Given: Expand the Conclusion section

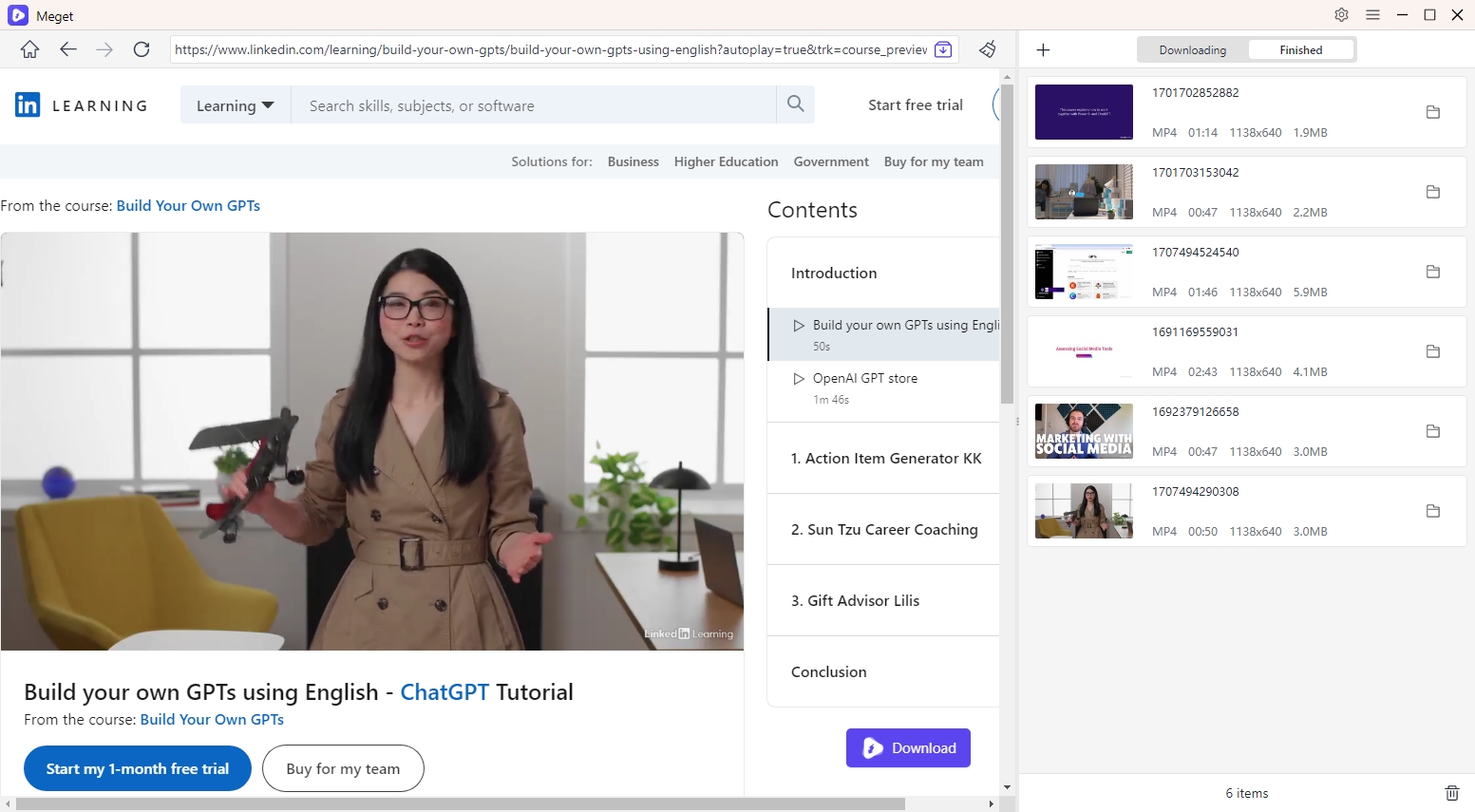Looking at the screenshot, I should [883, 671].
